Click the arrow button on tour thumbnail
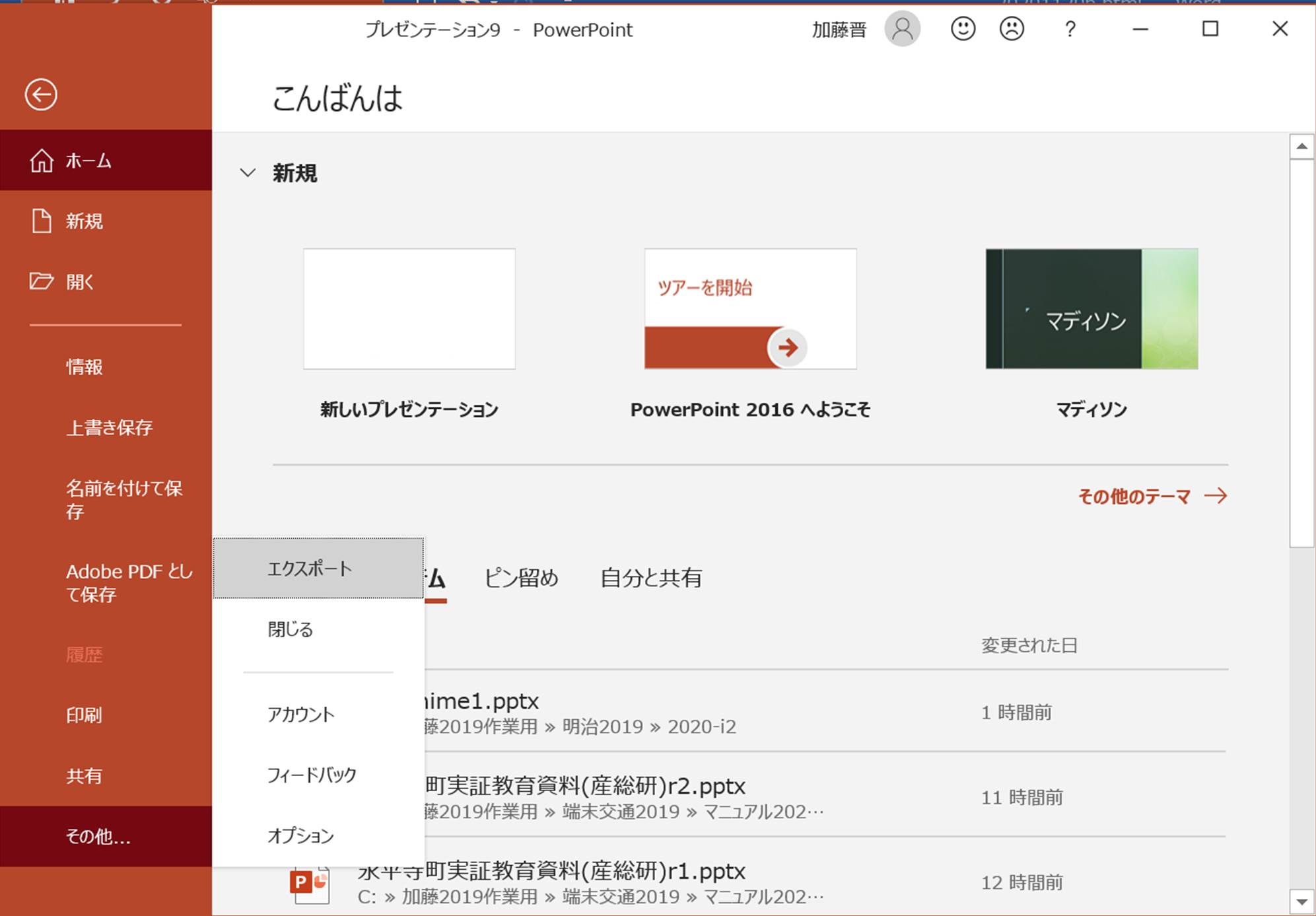The image size is (1316, 916). click(x=787, y=347)
